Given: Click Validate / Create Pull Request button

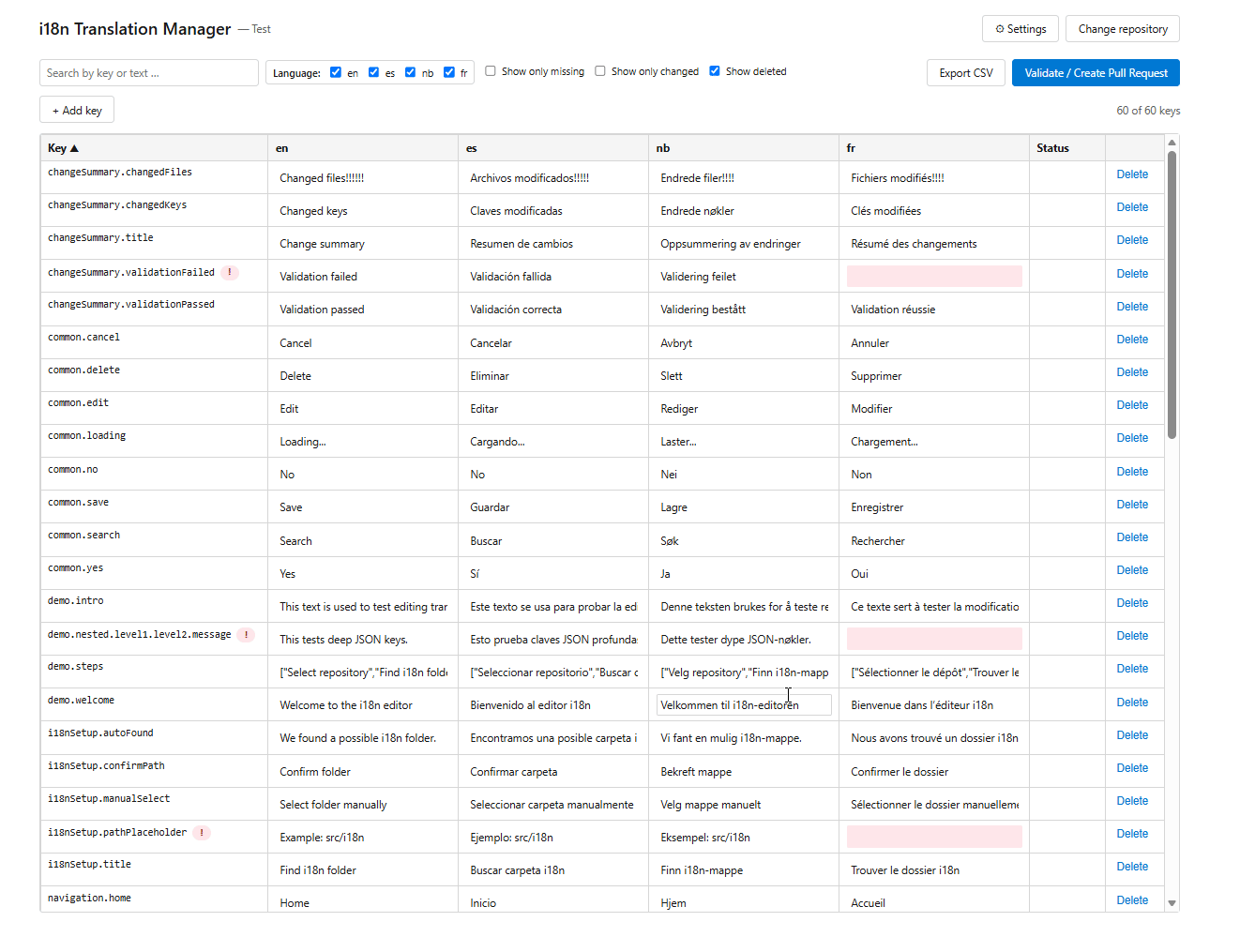Looking at the screenshot, I should coord(1096,73).
